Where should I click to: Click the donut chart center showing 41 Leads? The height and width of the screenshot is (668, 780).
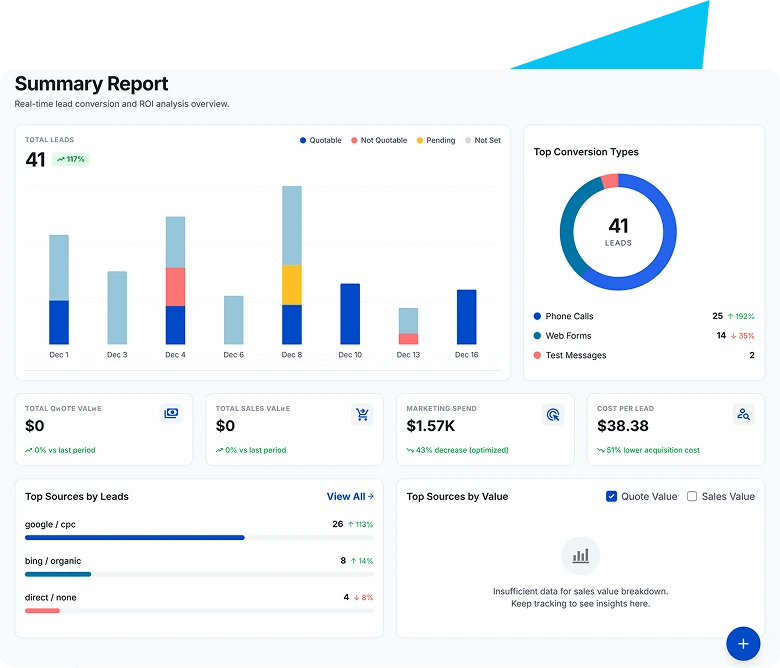point(618,232)
